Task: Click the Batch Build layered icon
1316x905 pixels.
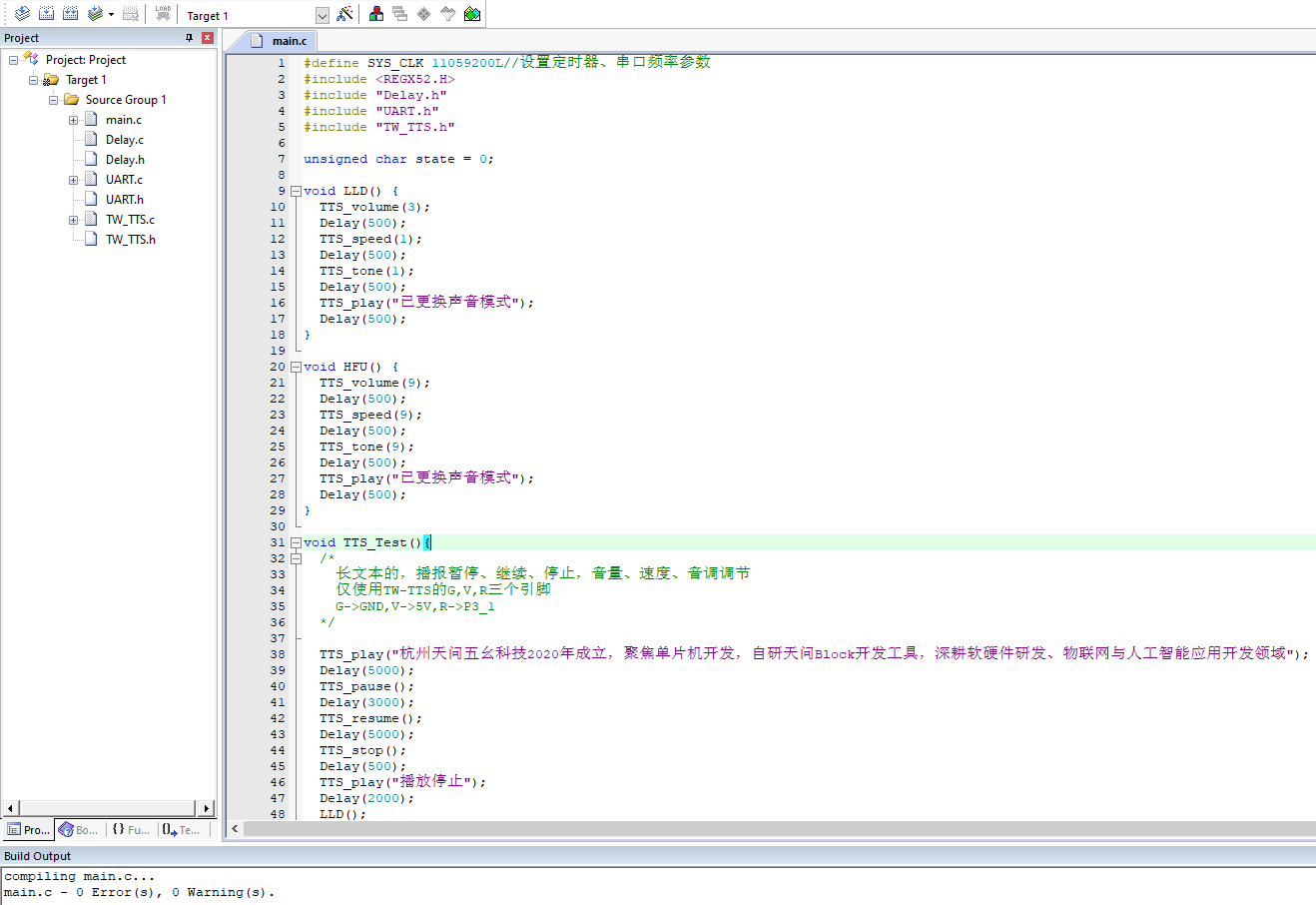Action: click(x=95, y=14)
